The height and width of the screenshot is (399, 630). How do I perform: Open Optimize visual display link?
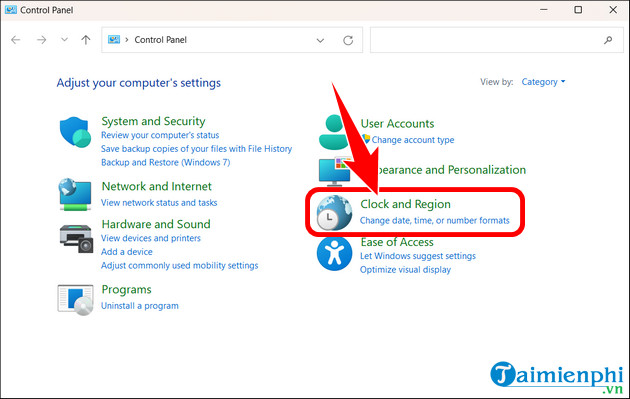[405, 270]
